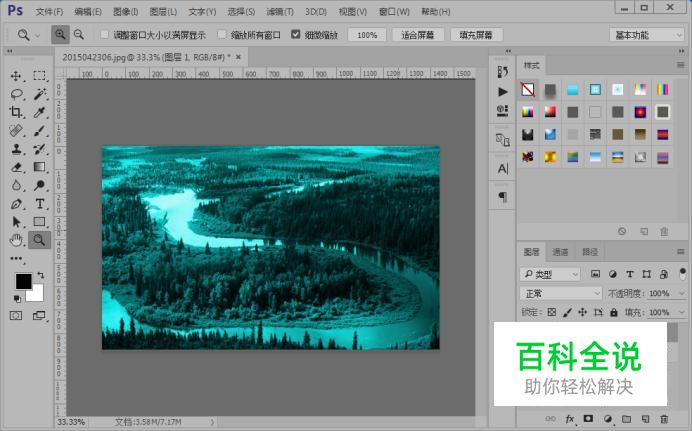Select the Clone Stamp tool
The width and height of the screenshot is (692, 431).
(16, 149)
